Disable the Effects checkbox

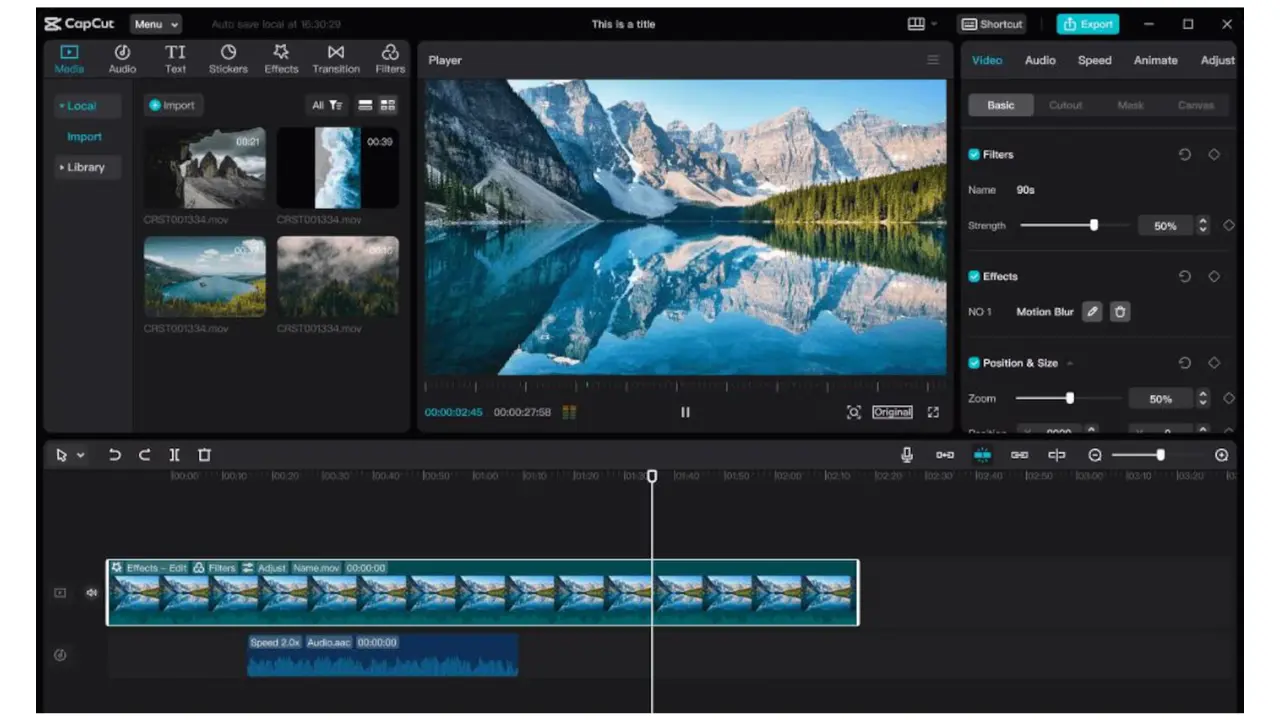(974, 277)
